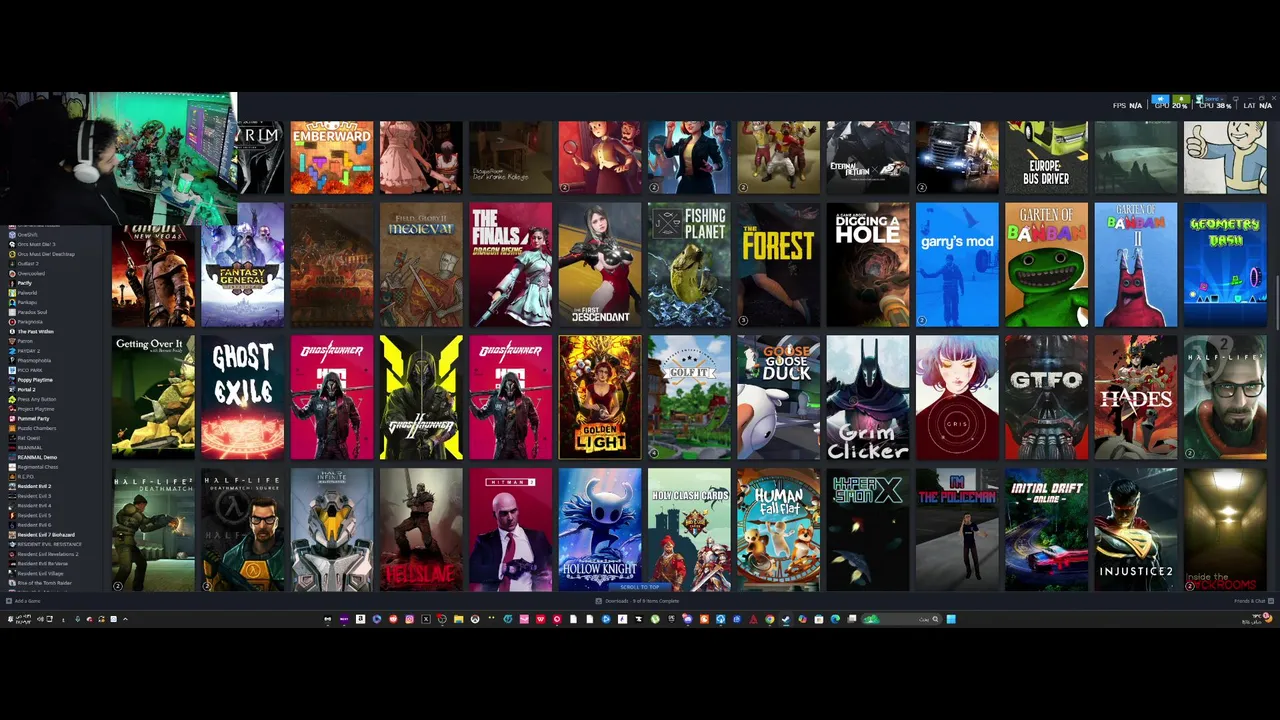Select the Hitman cover
Viewport: 1280px width, 720px height.
coord(510,530)
